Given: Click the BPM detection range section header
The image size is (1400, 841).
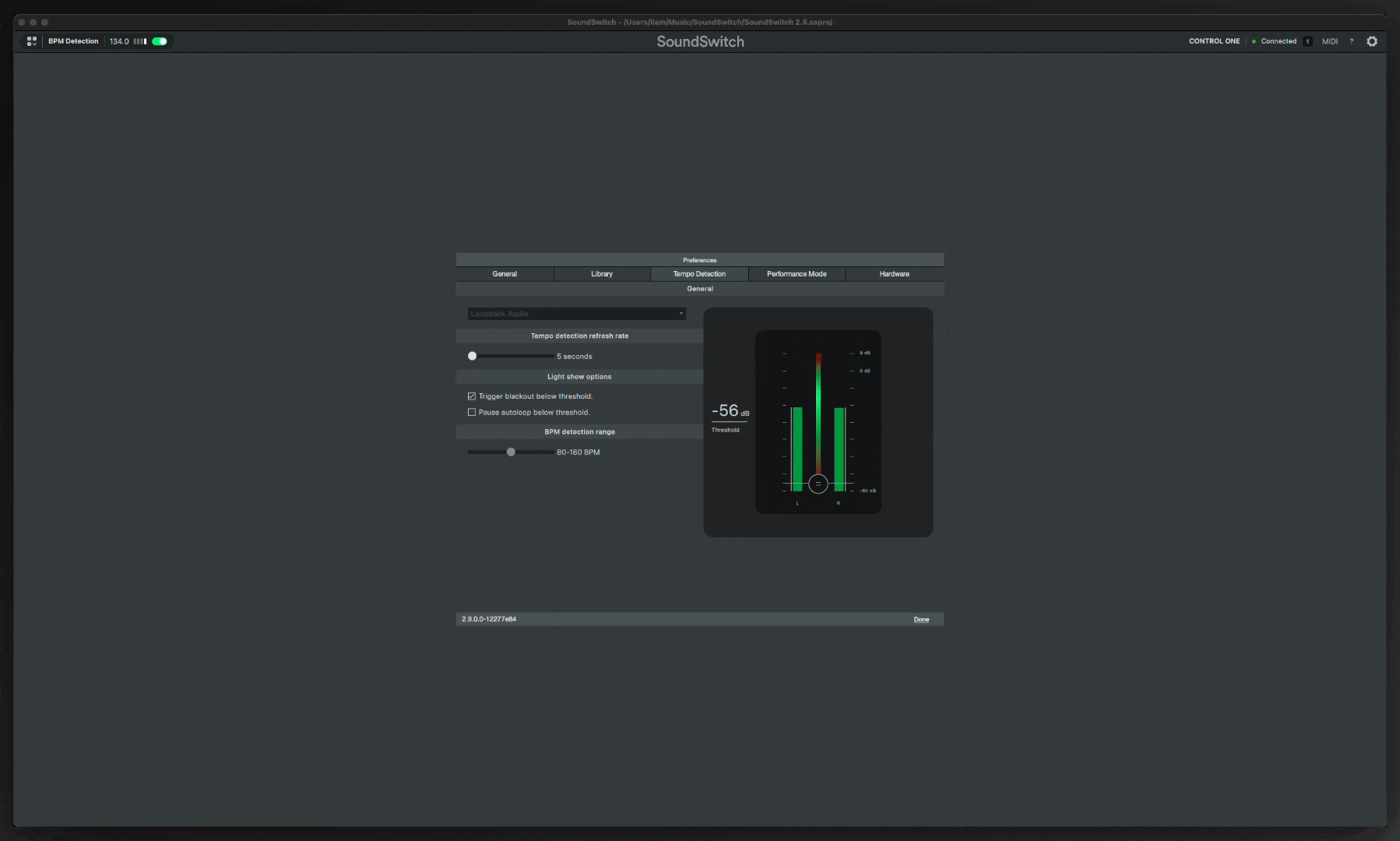Looking at the screenshot, I should tap(579, 432).
